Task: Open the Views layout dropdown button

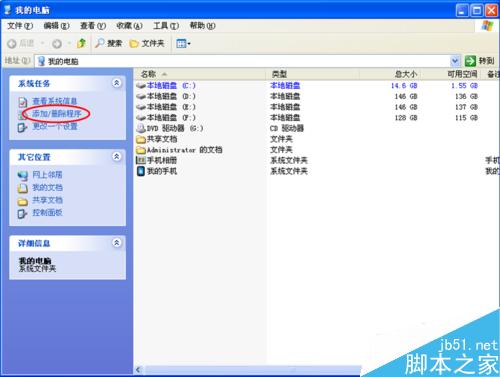Action: [183, 43]
